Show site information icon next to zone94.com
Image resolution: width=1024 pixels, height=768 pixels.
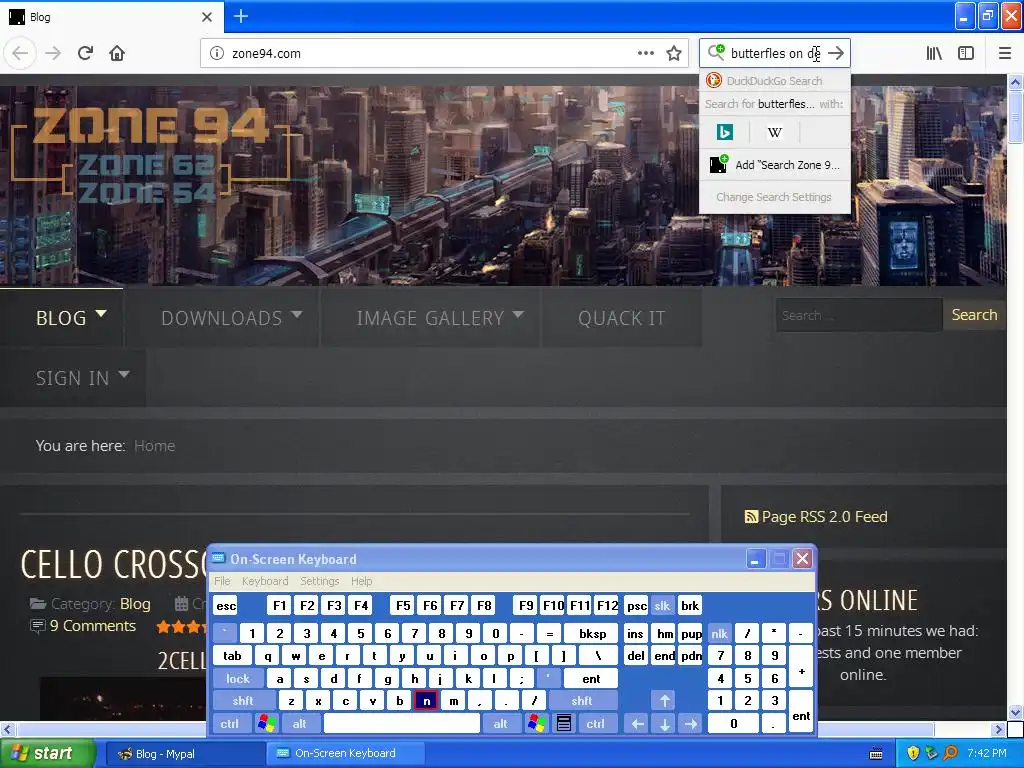coord(216,53)
